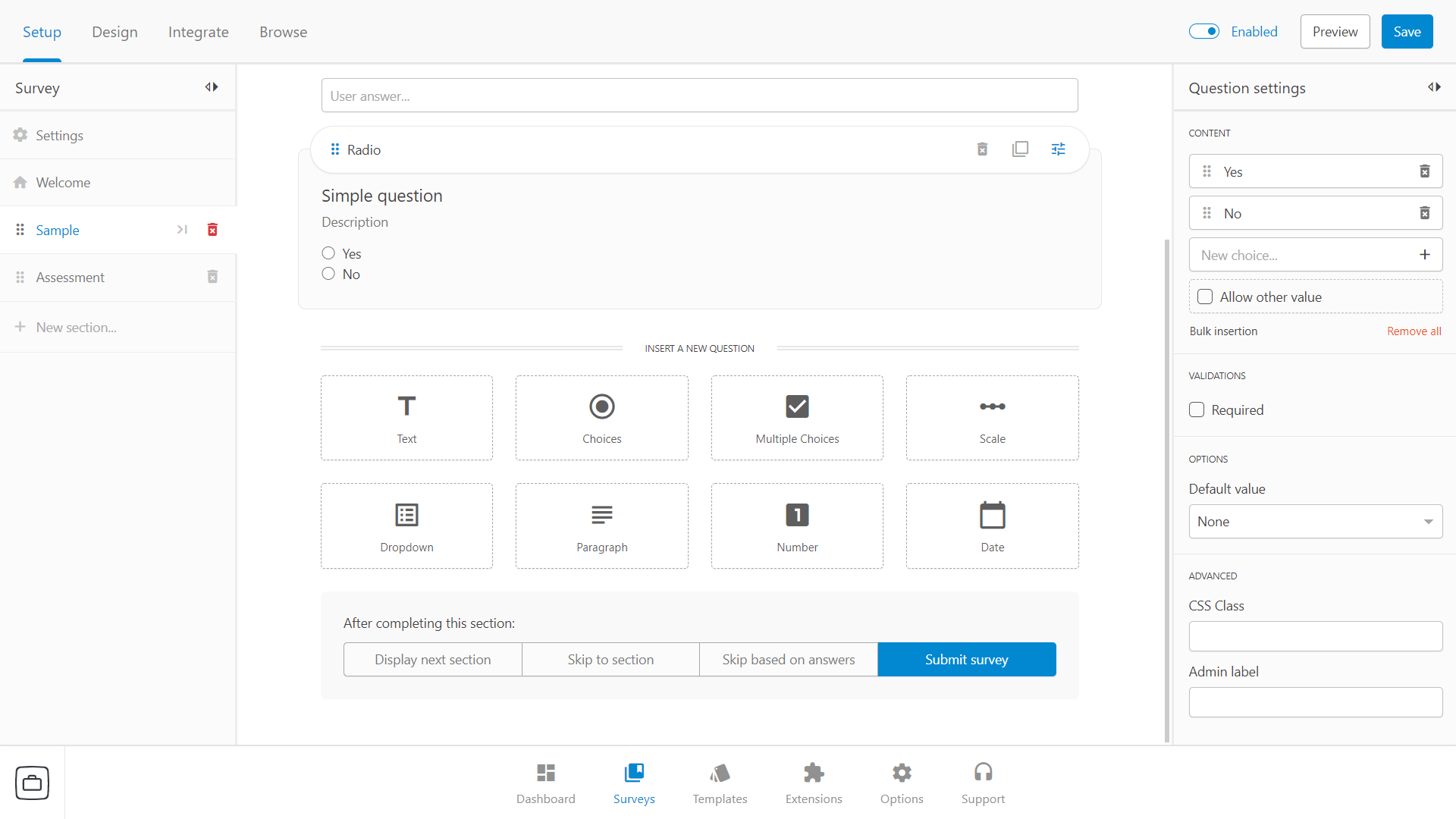
Task: Switch to the Integrate tab
Action: (199, 32)
